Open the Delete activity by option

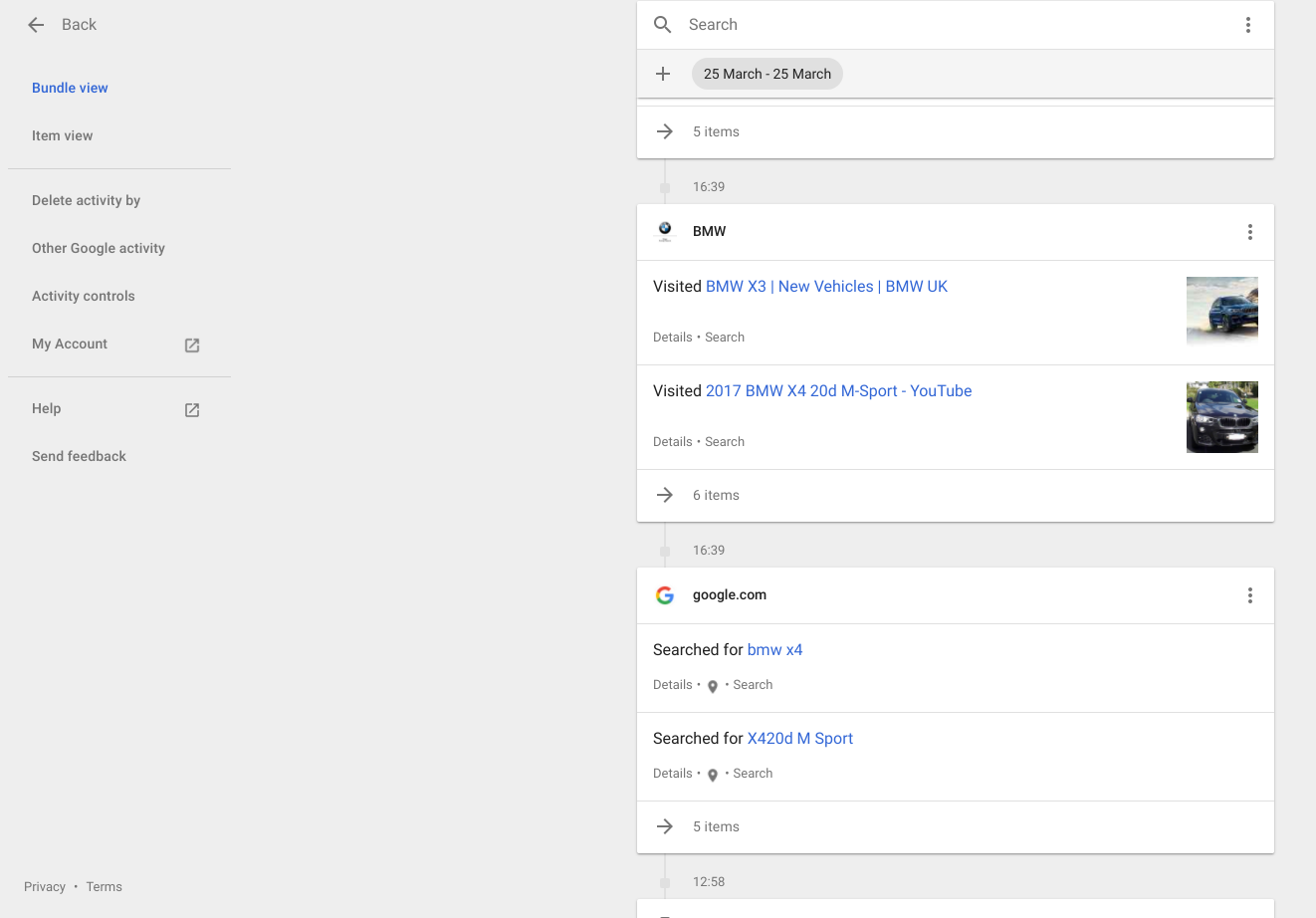86,200
